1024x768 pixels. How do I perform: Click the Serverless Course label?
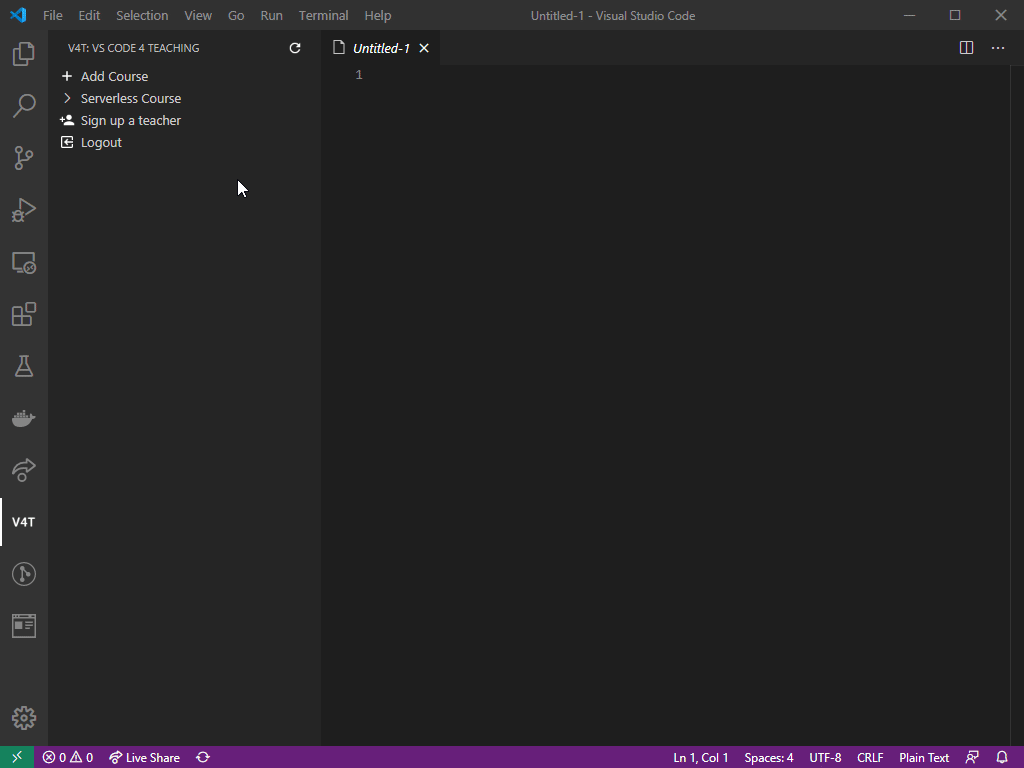(x=131, y=99)
